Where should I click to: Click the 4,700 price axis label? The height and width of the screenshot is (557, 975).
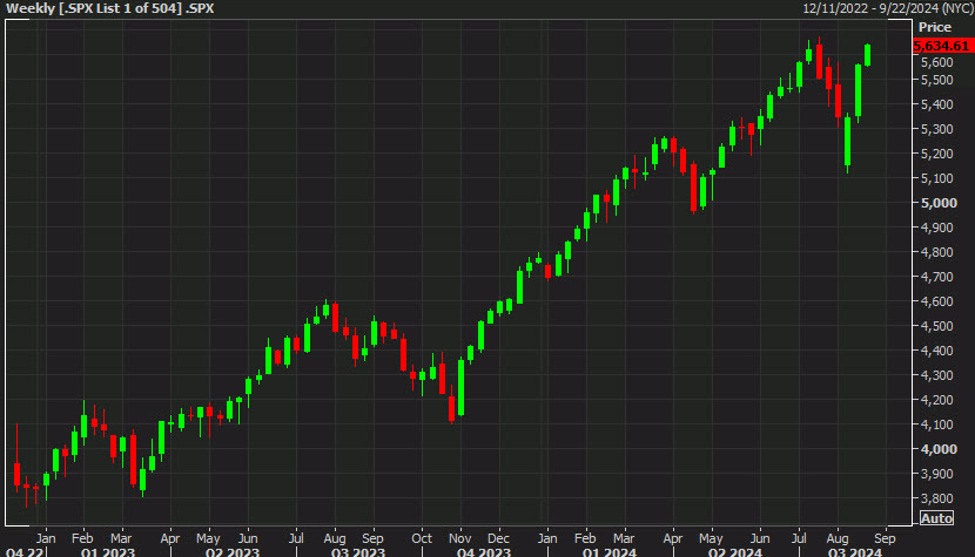pyautogui.click(x=936, y=277)
